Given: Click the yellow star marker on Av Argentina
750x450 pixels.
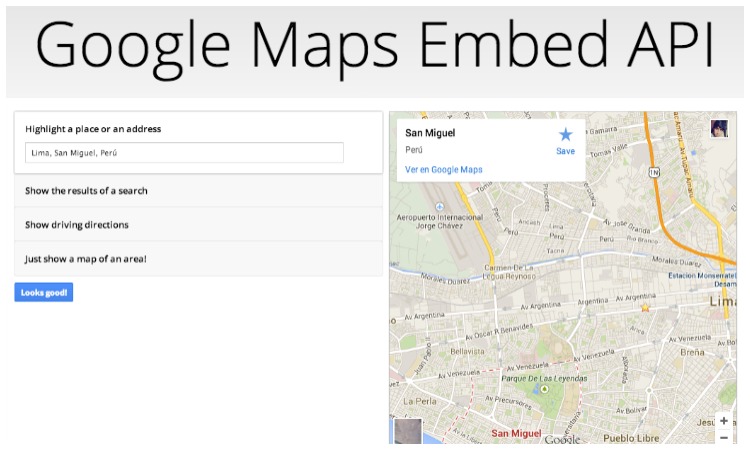Looking at the screenshot, I should pos(645,308).
